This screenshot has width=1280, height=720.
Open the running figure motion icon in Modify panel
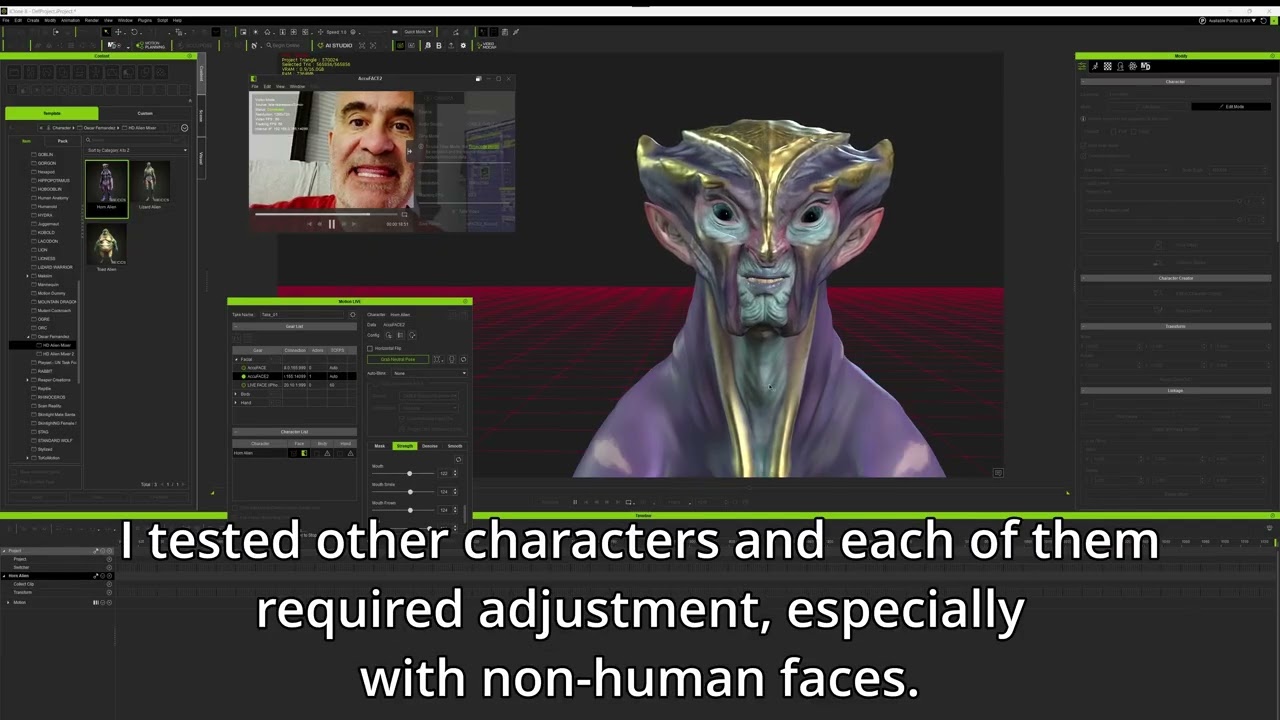(1096, 66)
